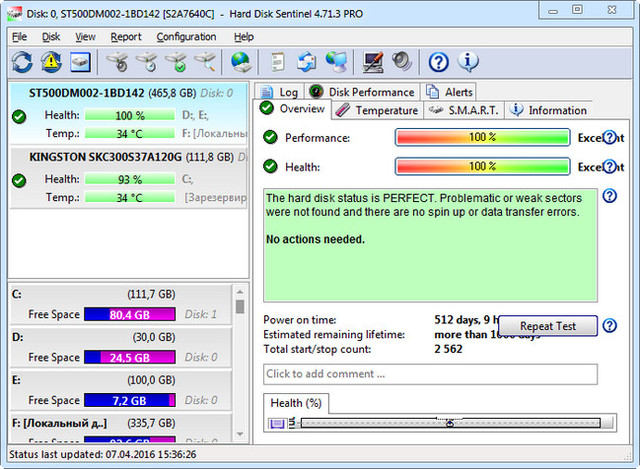
Task: Click the yellow warning triangle toolbar icon
Action: (51, 62)
